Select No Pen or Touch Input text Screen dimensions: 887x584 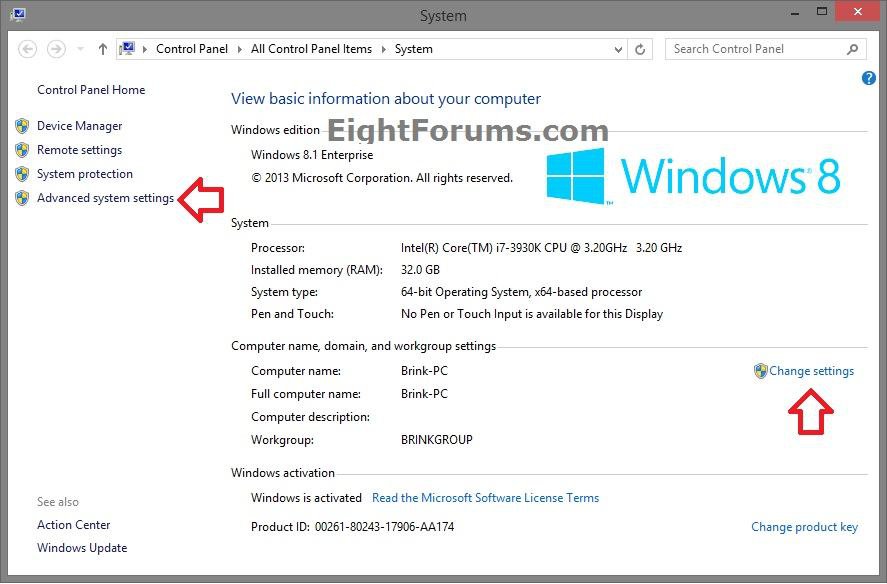[532, 314]
